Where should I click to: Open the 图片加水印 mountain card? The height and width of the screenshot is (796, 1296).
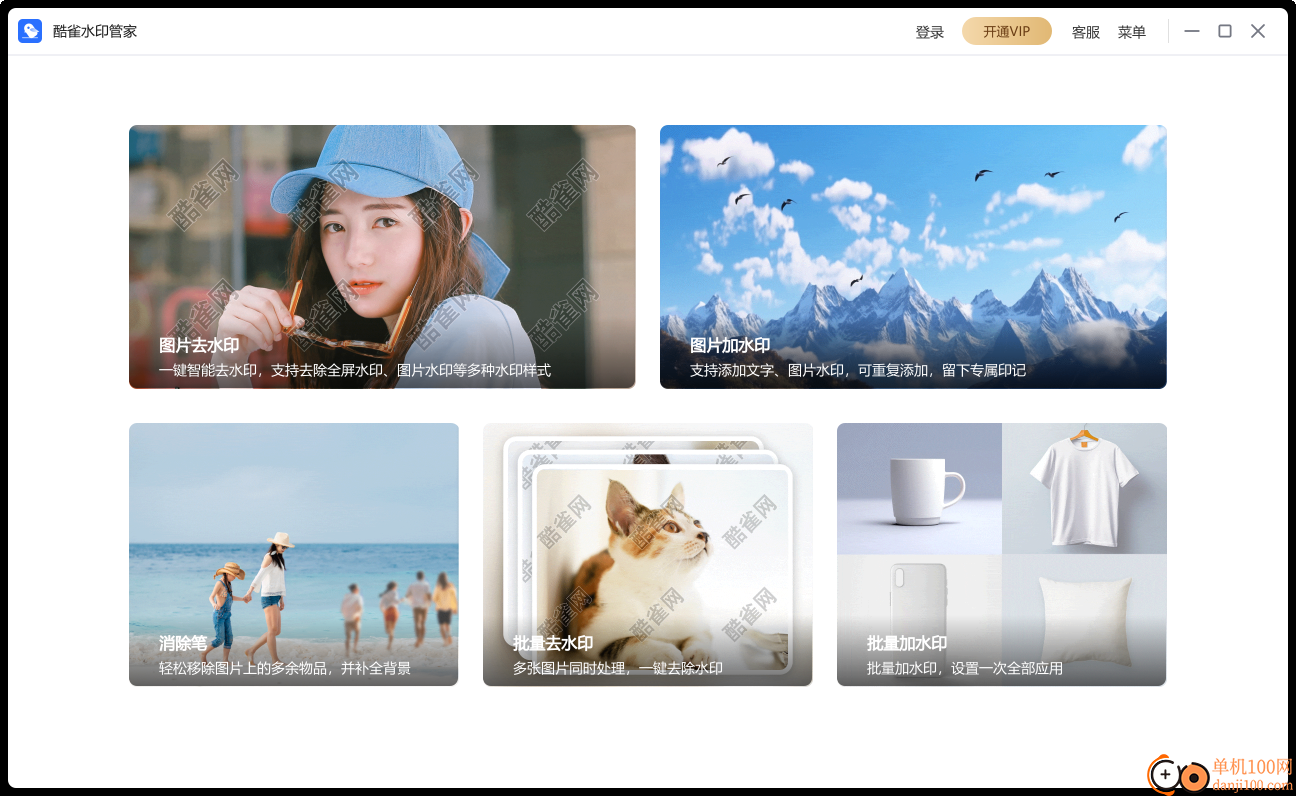click(x=913, y=257)
